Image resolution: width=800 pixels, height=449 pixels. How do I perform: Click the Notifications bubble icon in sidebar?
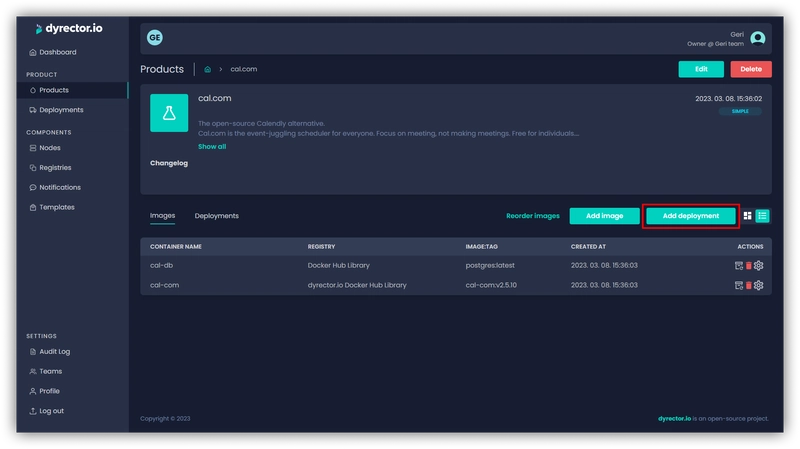(x=33, y=187)
